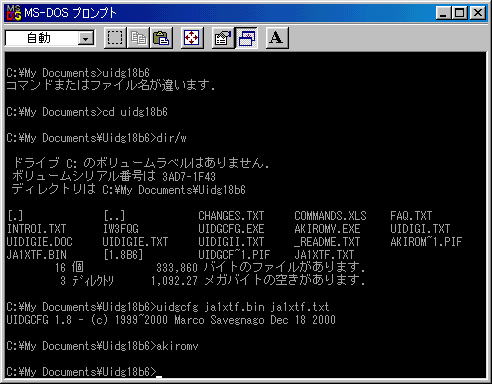Switch to full screen with the arrows icon

click(x=192, y=38)
